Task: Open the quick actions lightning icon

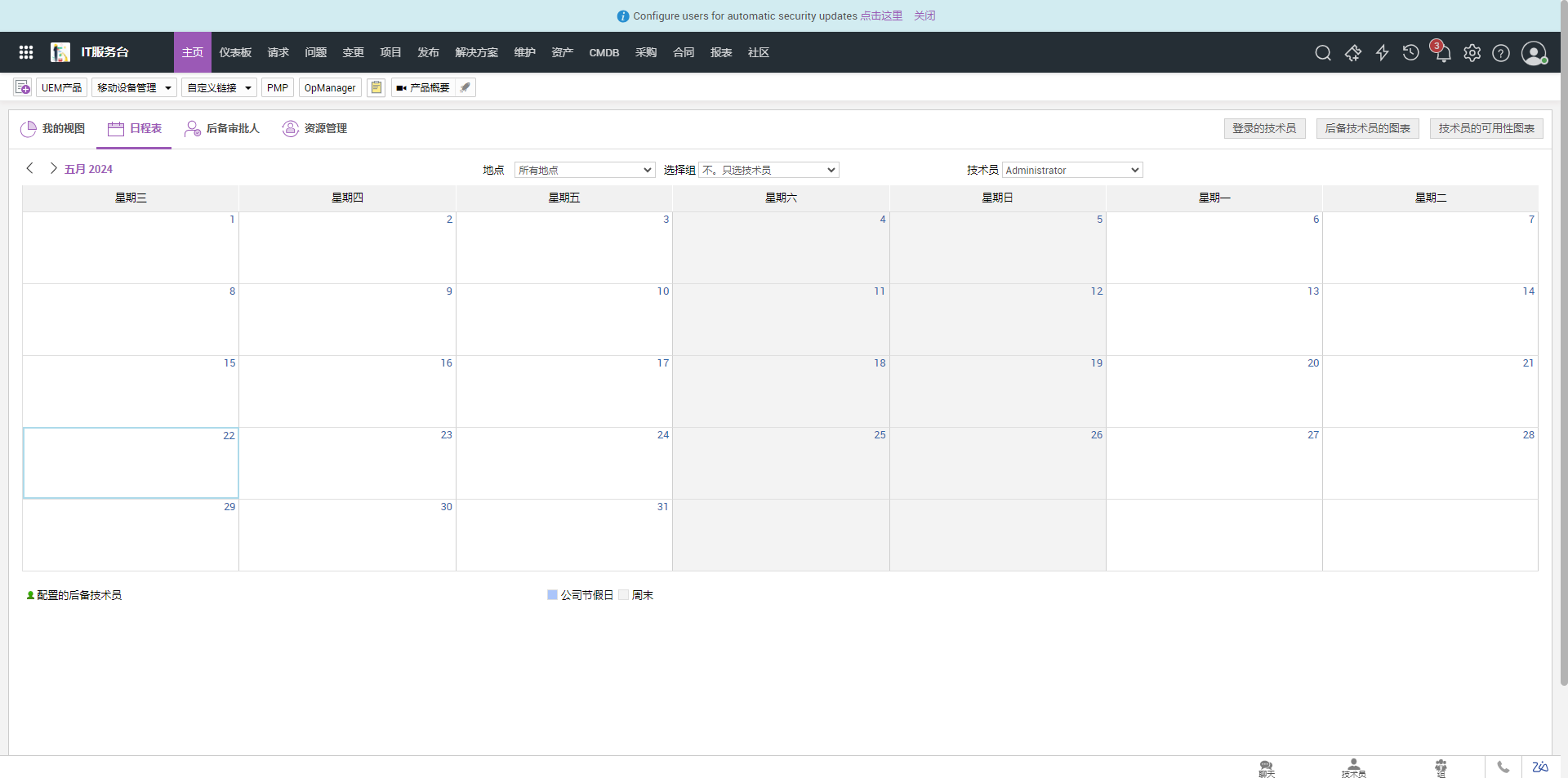Action: (x=1382, y=53)
